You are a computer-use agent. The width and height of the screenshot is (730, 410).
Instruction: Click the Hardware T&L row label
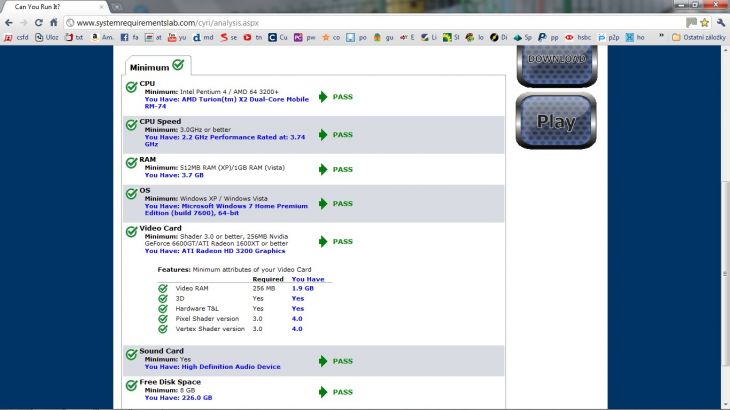pos(197,309)
